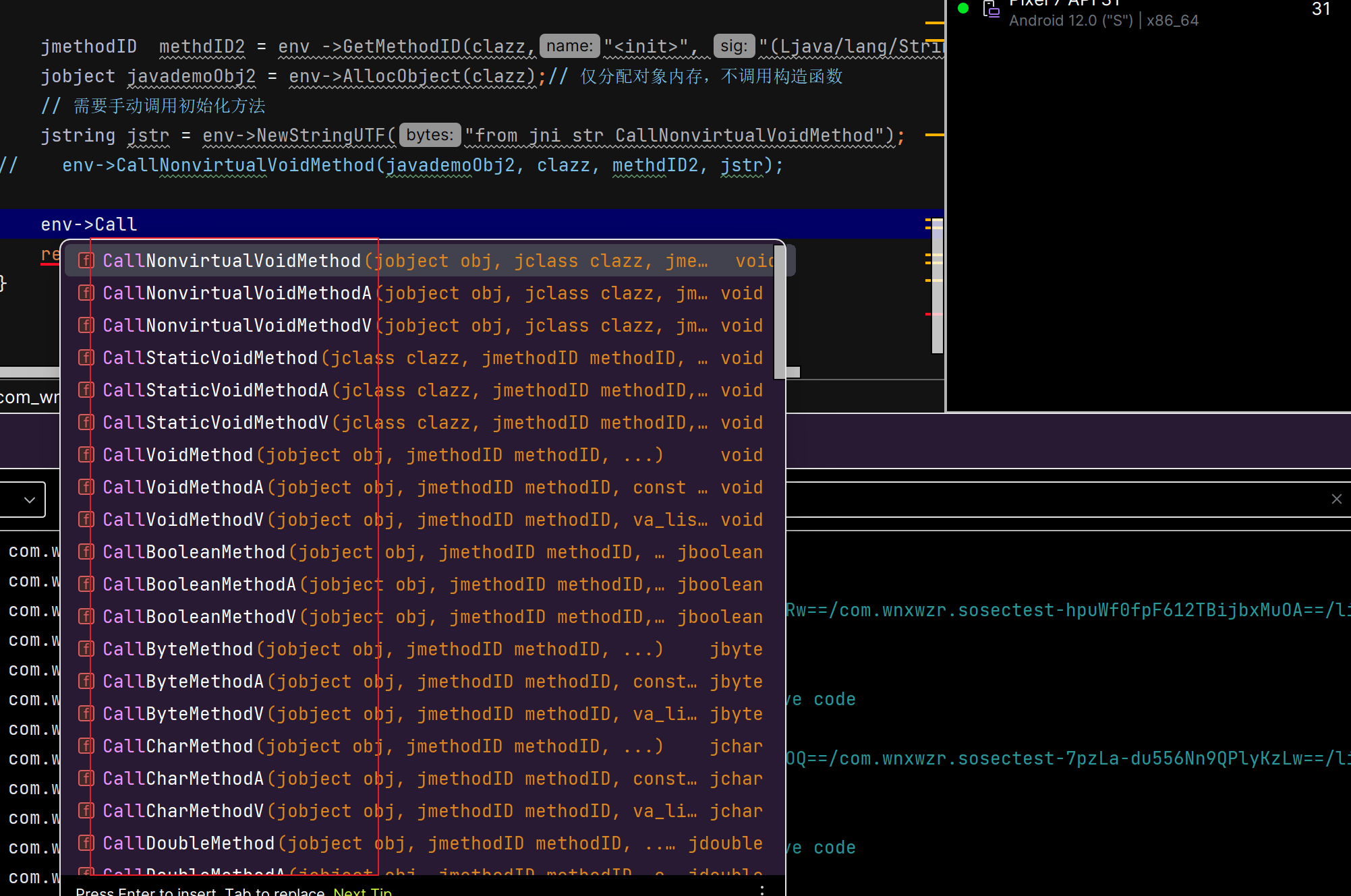Click function icon beside CallCharMethodA
This screenshot has height=896, width=1351.
click(86, 778)
